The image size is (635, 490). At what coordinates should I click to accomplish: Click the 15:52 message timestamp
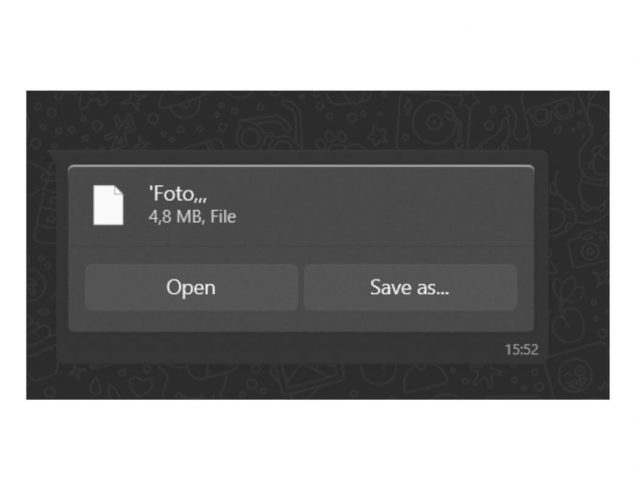(x=522, y=349)
